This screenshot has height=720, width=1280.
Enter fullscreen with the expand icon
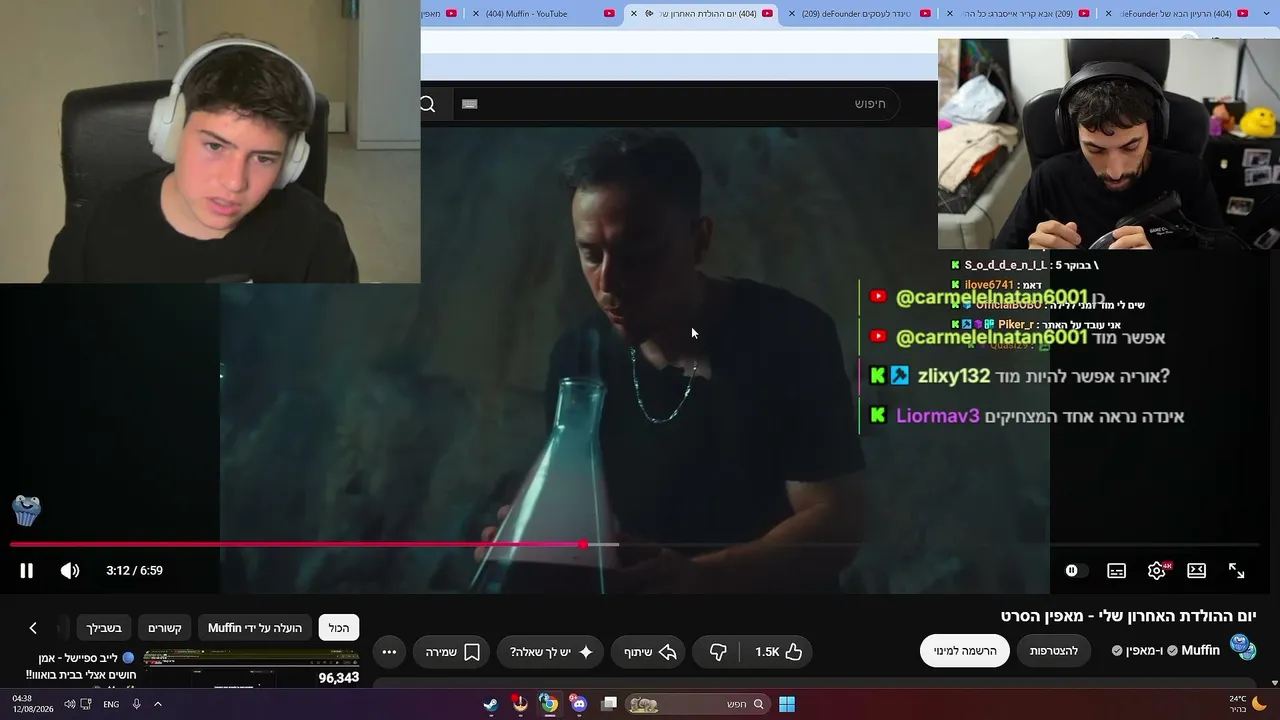[x=1236, y=571]
